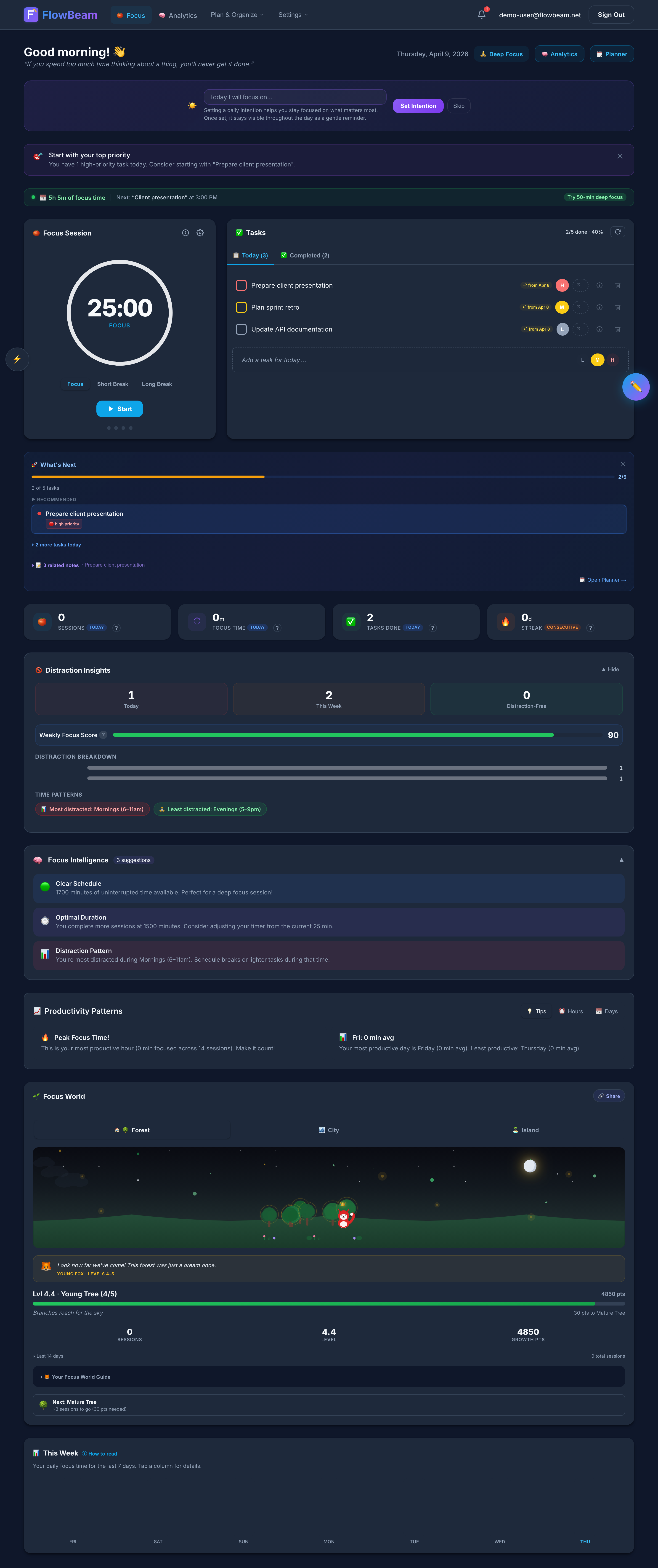The width and height of the screenshot is (658, 1568).
Task: Hide Distraction Insights panel
Action: tap(610, 669)
